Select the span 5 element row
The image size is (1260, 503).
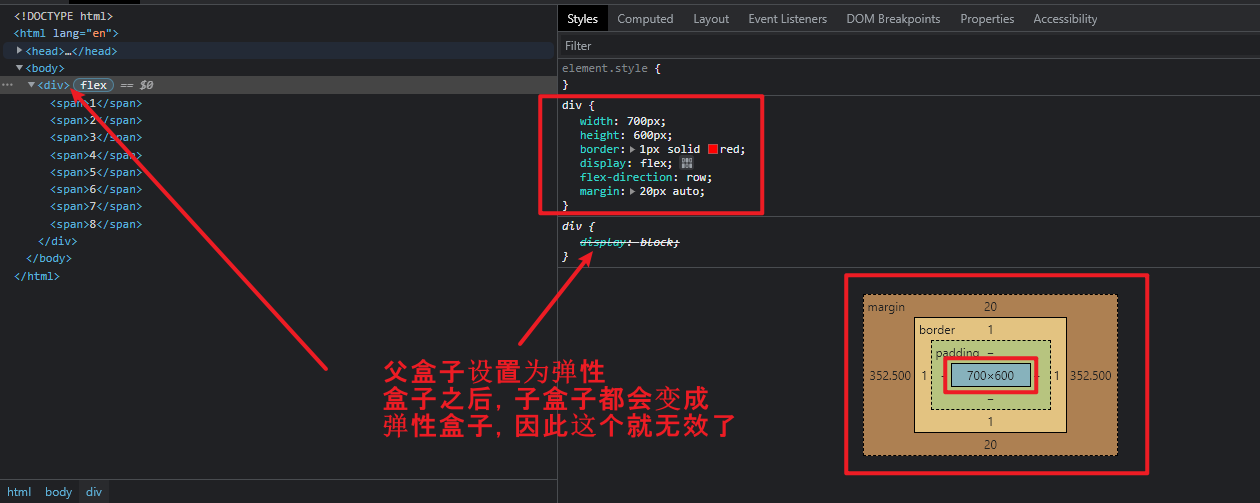96,172
